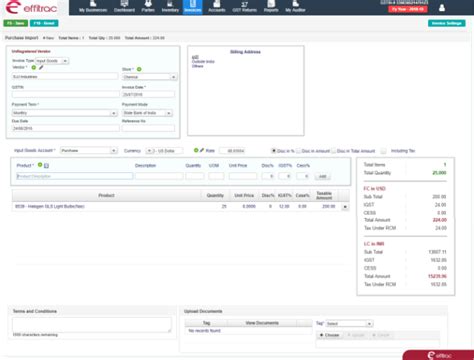This screenshot has height=360, width=474.
Task: Click the Choose file button
Action: 330,335
